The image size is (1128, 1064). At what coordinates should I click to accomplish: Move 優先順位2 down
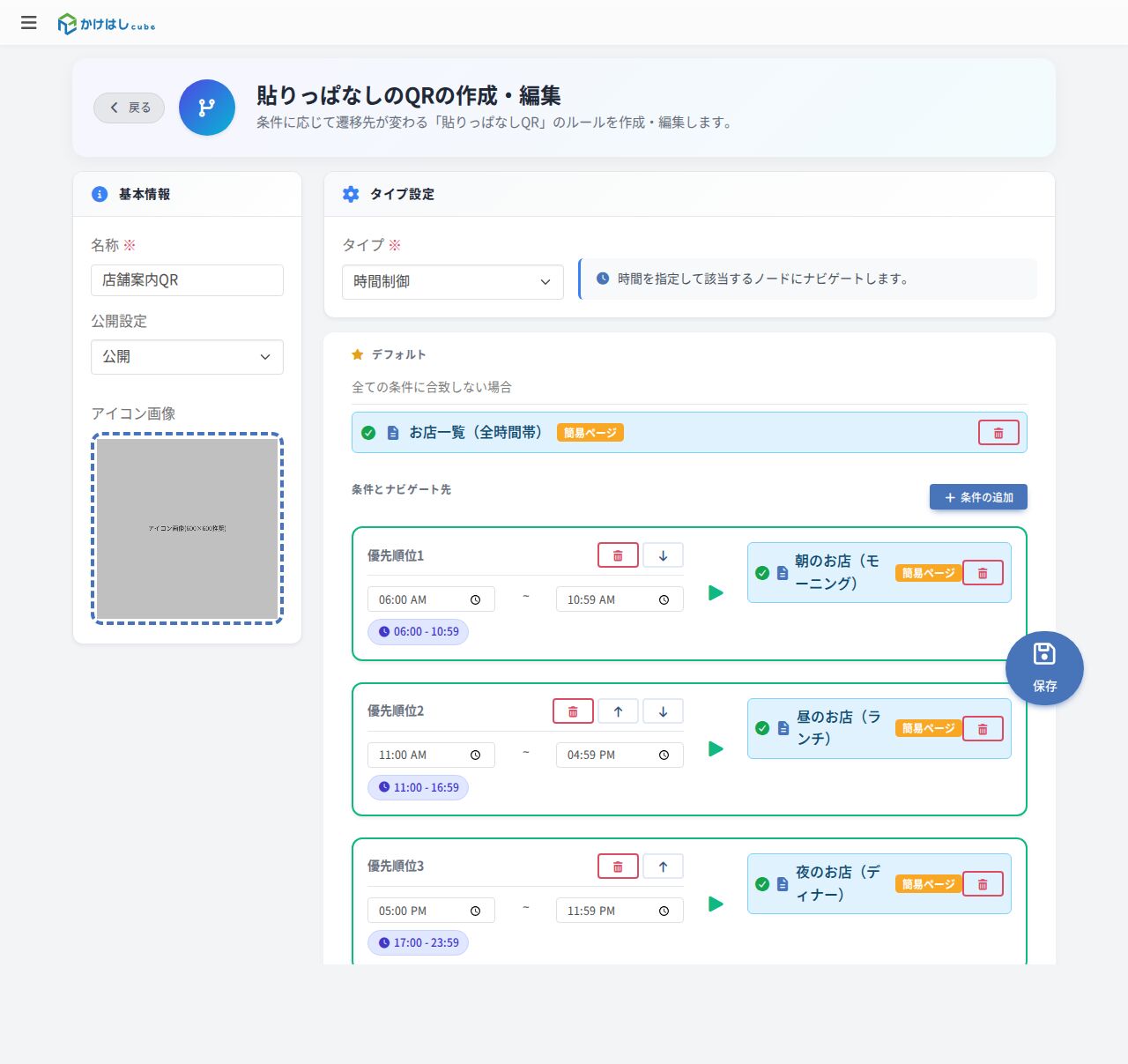[663, 711]
